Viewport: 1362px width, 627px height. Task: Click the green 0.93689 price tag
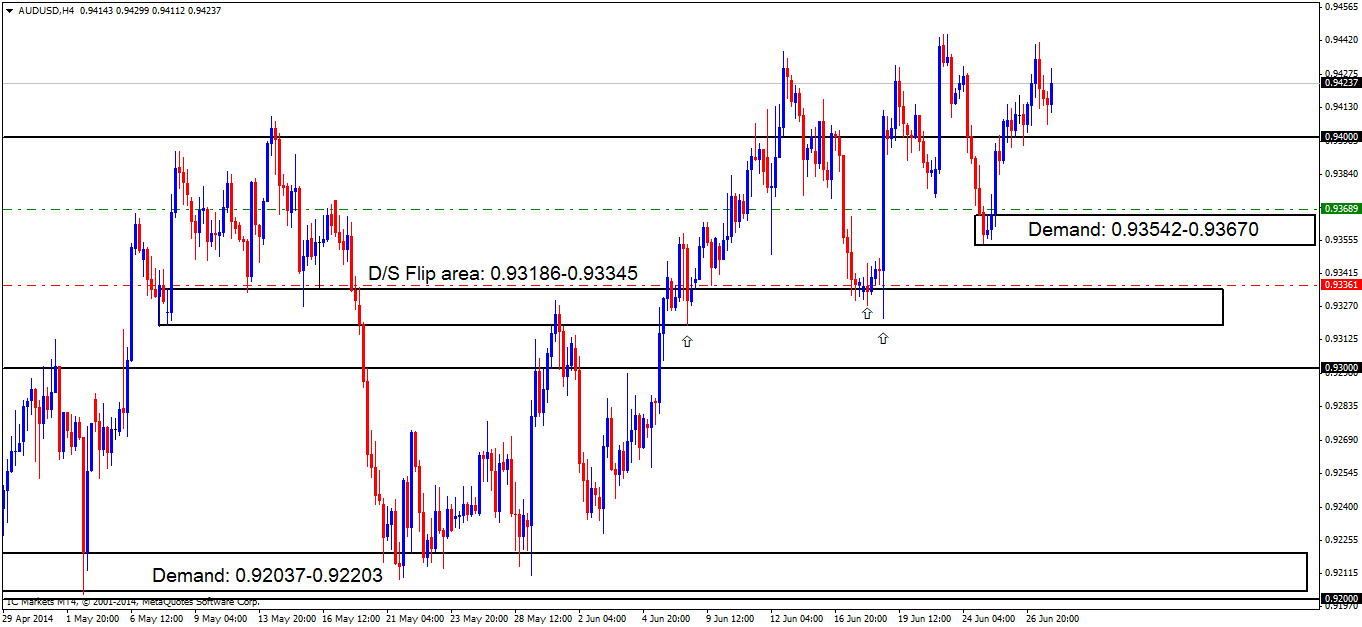click(x=1341, y=209)
